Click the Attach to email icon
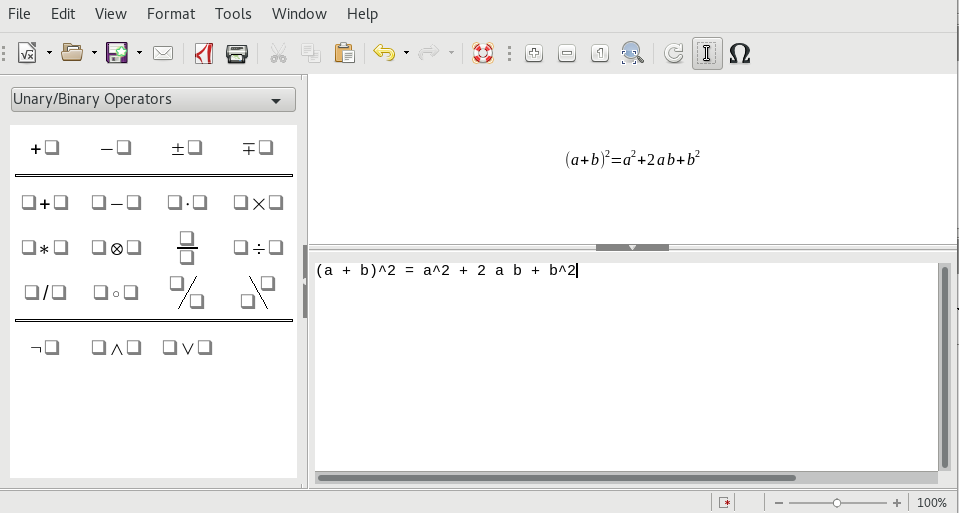959x513 pixels. coord(163,53)
